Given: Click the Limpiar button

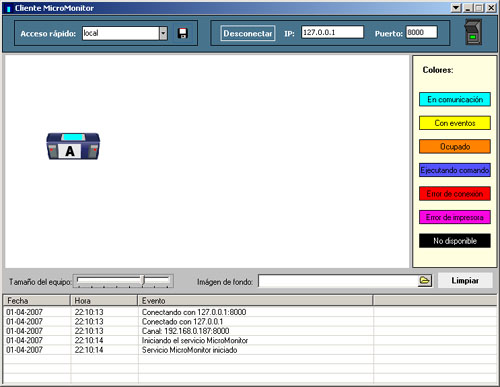Looking at the screenshot, I should [x=465, y=281].
